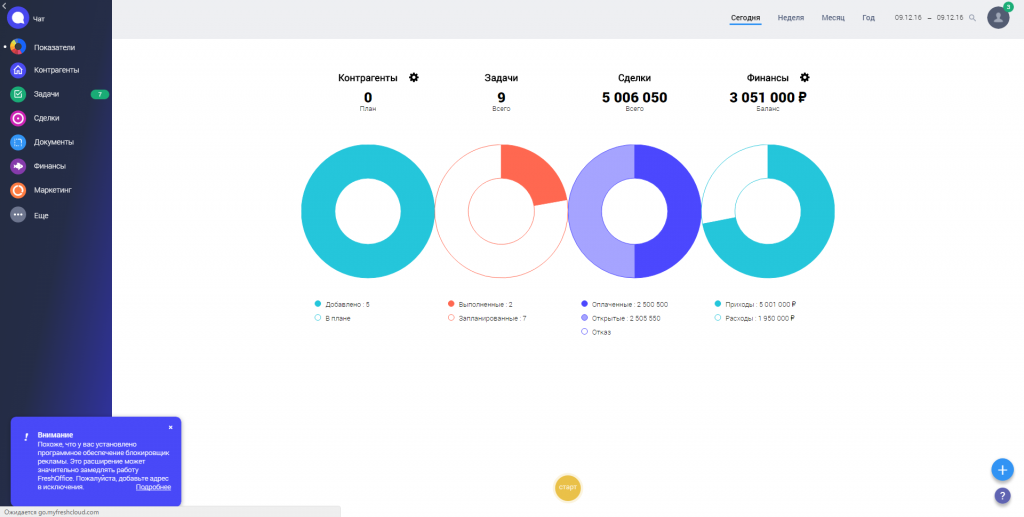Click the blue plus add button

coord(1002,469)
